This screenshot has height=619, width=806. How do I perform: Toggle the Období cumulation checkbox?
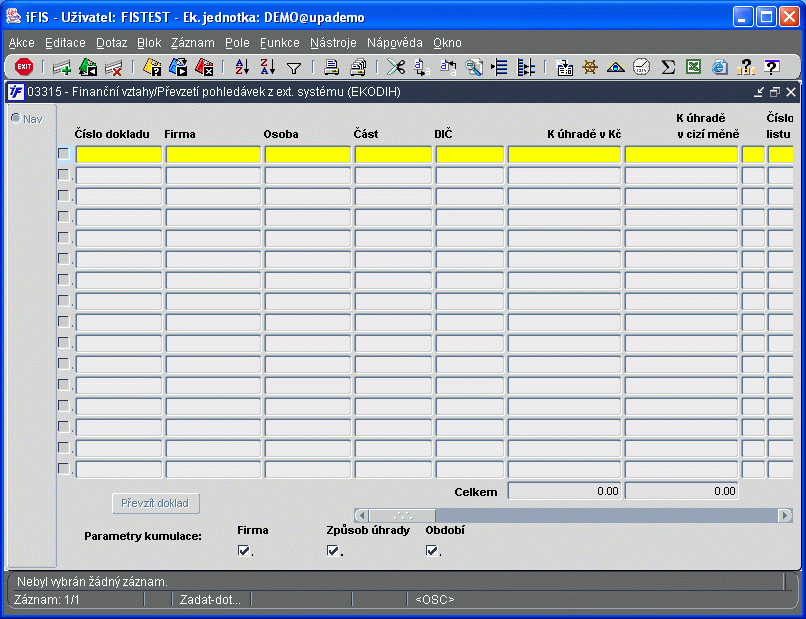432,551
